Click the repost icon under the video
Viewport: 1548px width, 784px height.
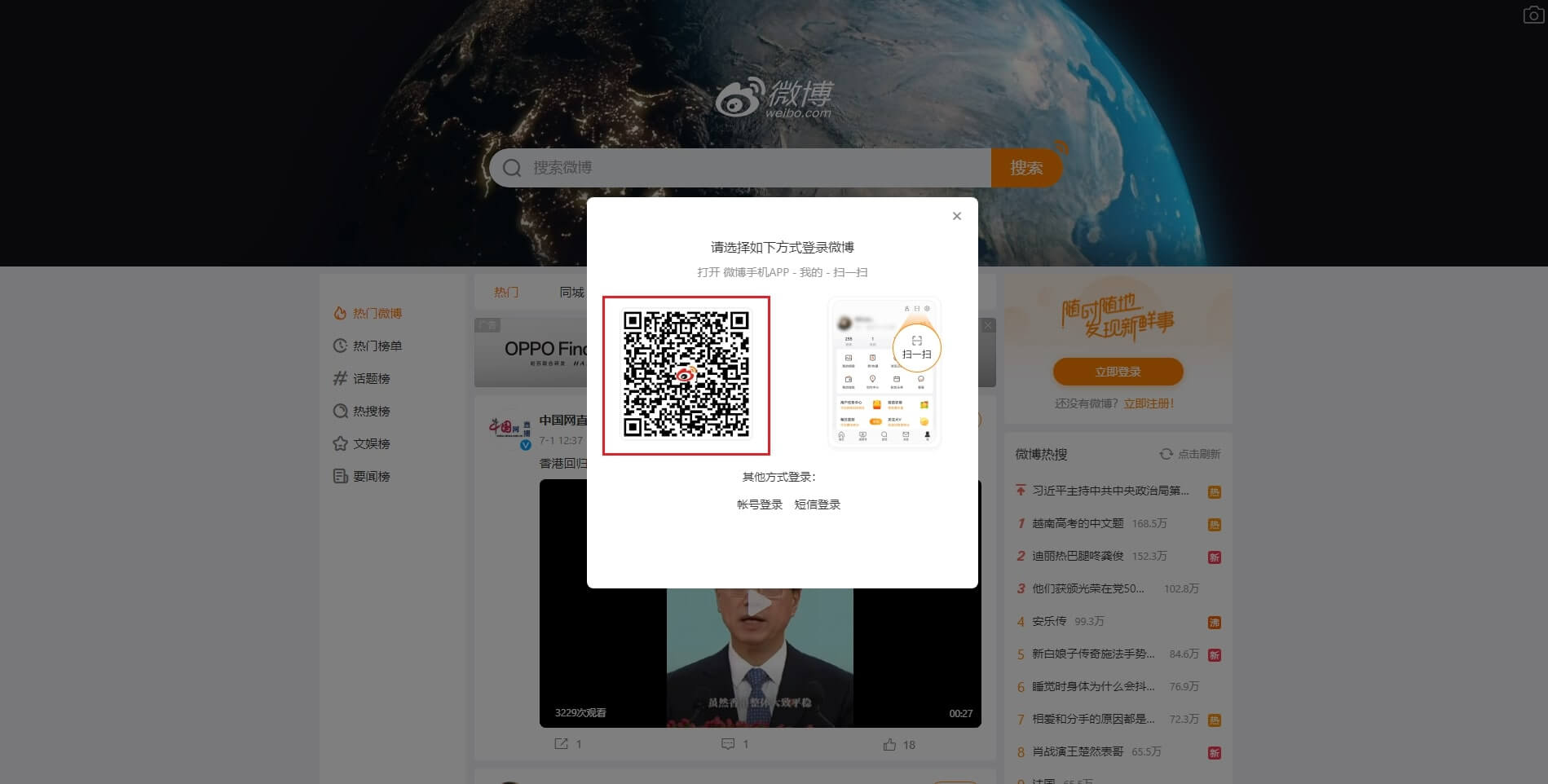point(561,744)
